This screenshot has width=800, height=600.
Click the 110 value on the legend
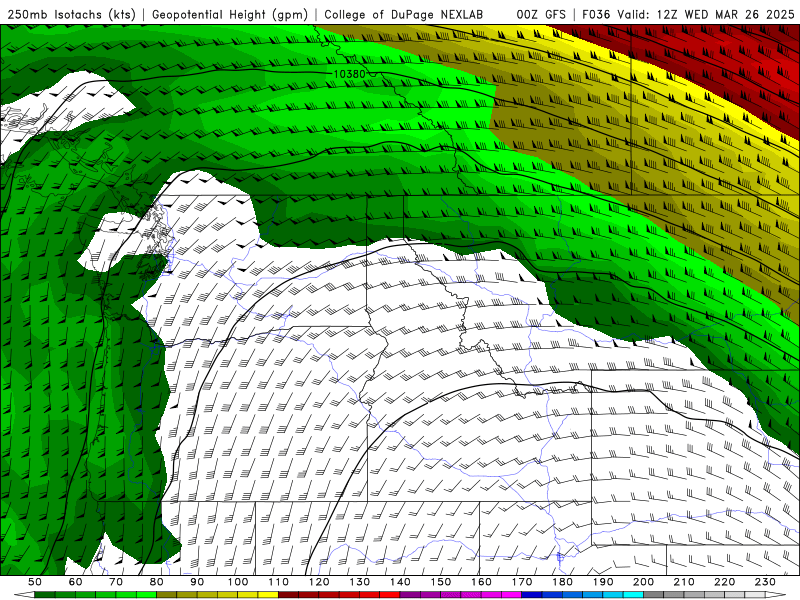(279, 582)
